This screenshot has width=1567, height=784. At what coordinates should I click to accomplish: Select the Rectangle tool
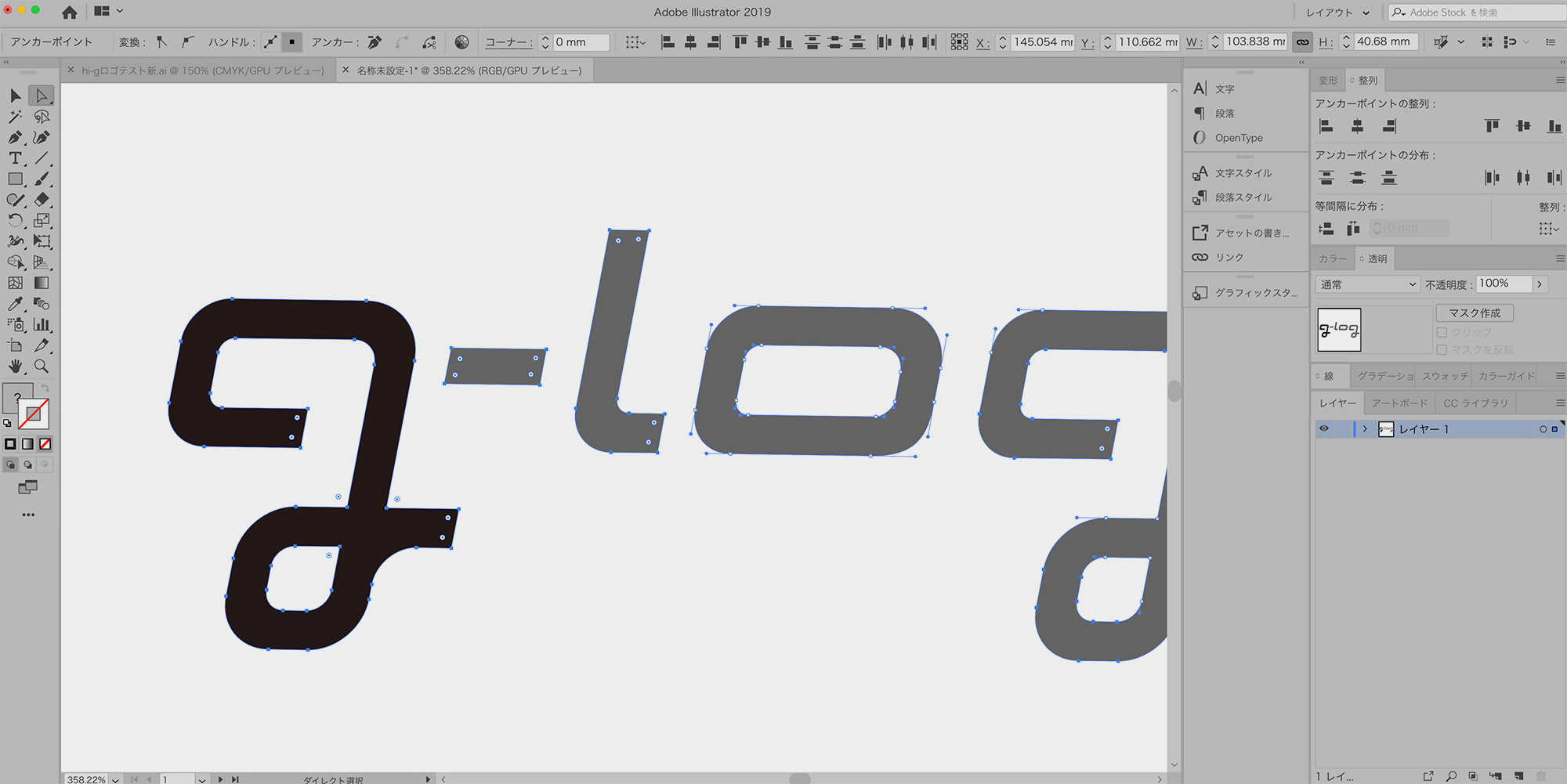[x=16, y=179]
